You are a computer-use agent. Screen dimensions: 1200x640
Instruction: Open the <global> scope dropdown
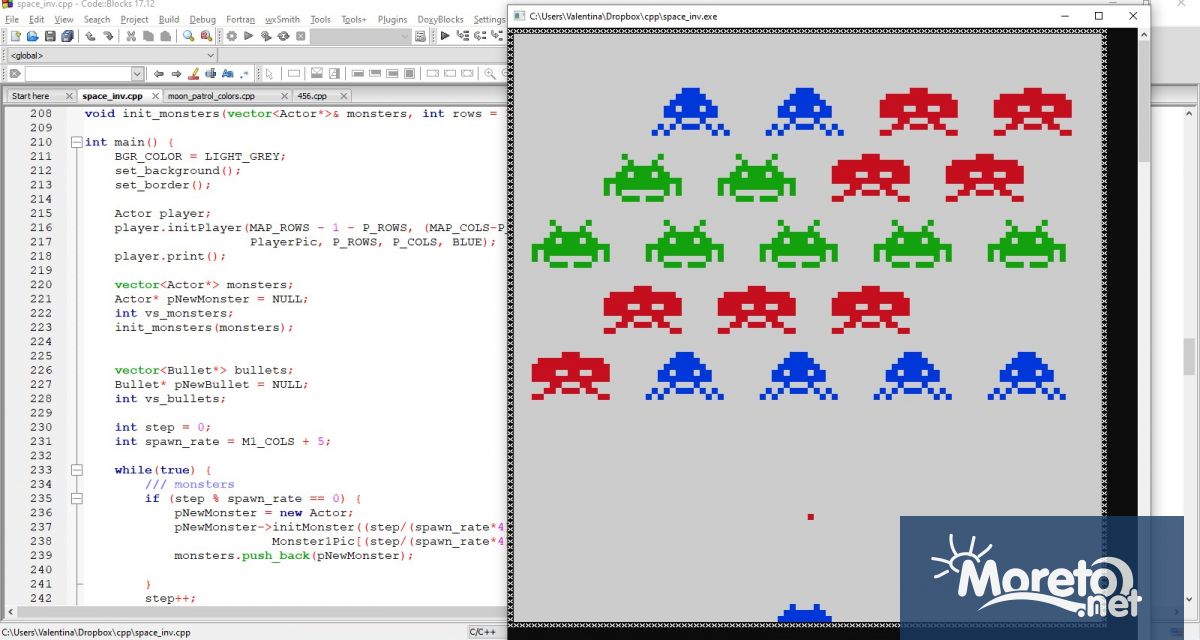point(210,55)
